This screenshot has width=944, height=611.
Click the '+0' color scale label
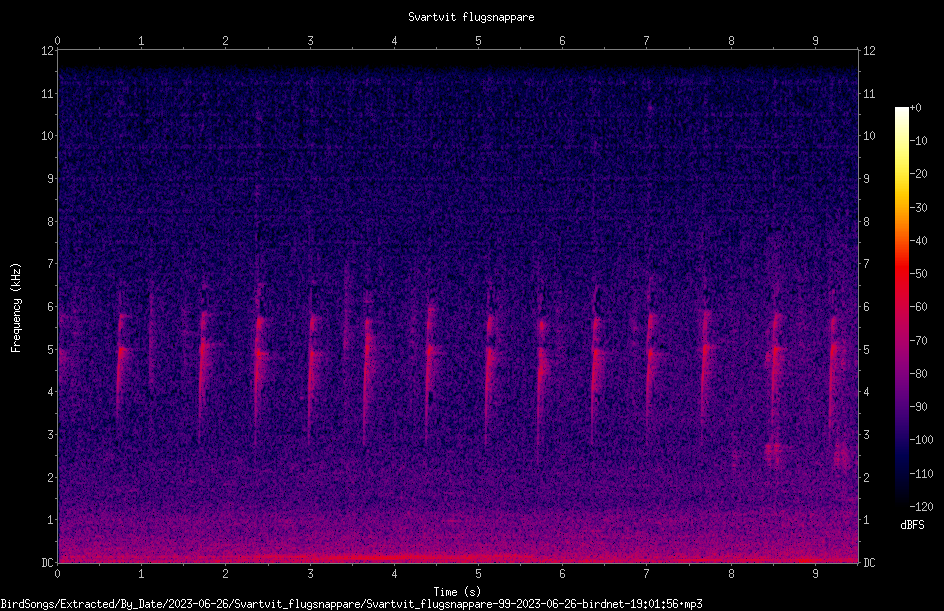coord(915,108)
